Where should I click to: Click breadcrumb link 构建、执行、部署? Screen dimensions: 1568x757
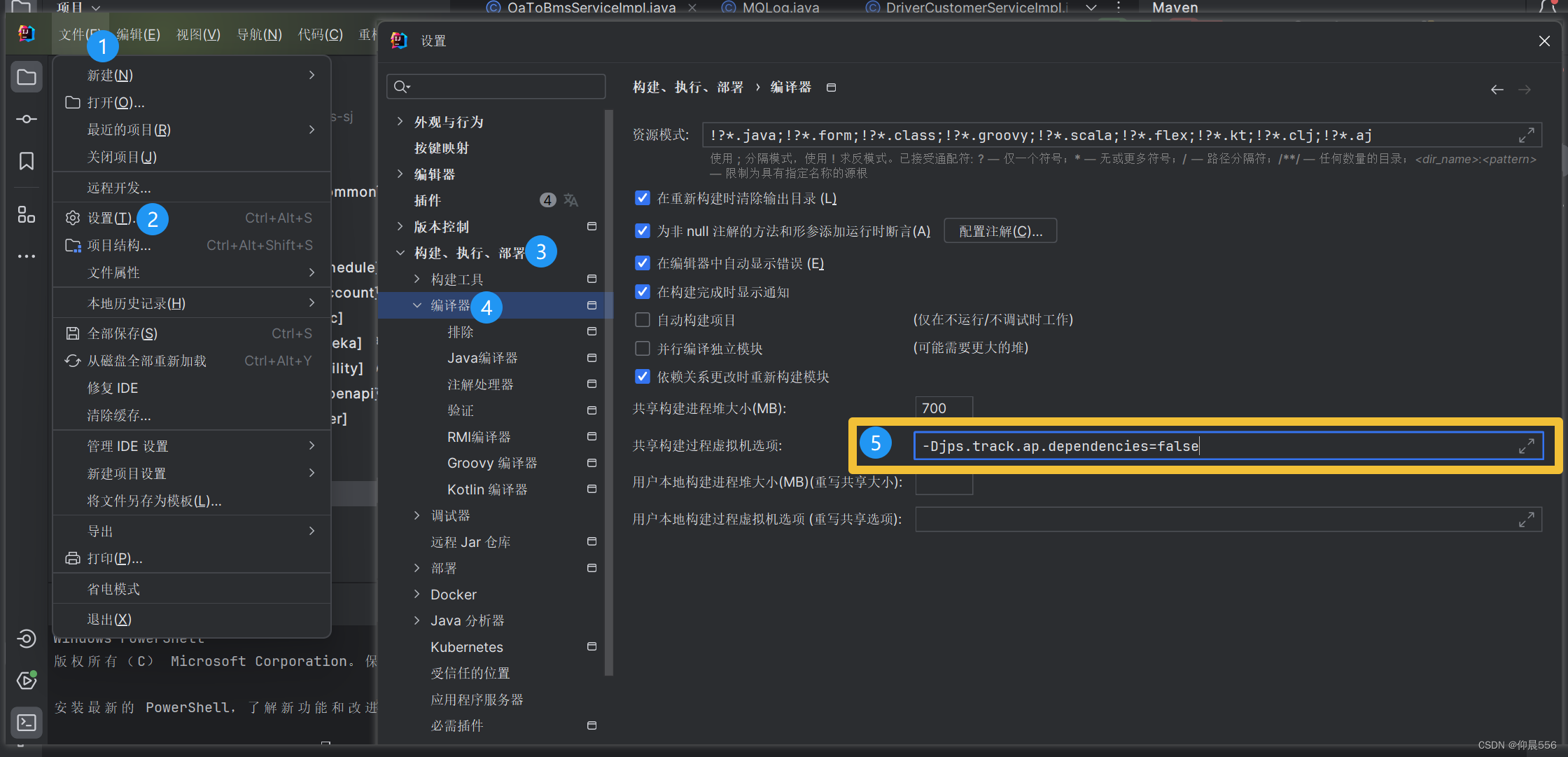[688, 87]
